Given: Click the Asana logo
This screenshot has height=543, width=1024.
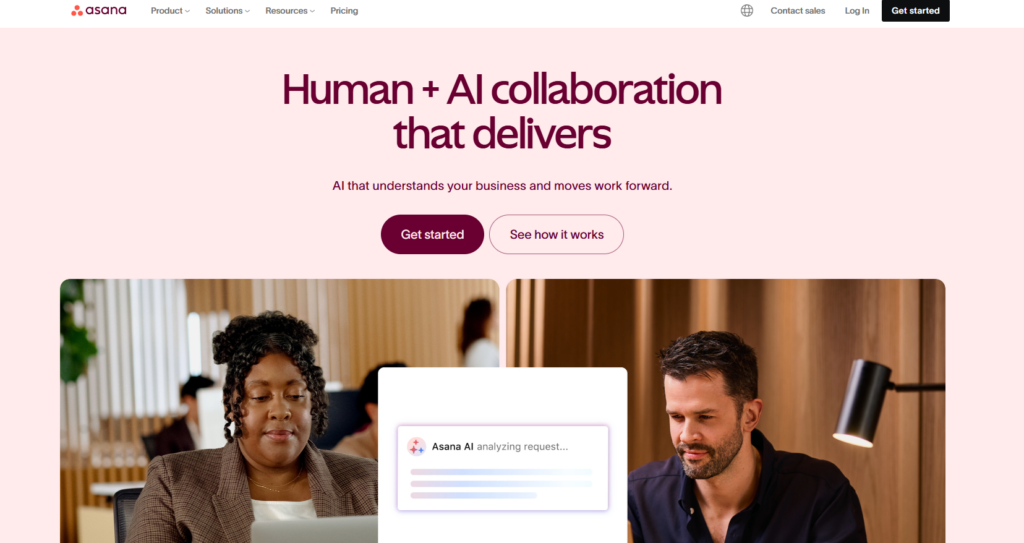Looking at the screenshot, I should (x=99, y=10).
